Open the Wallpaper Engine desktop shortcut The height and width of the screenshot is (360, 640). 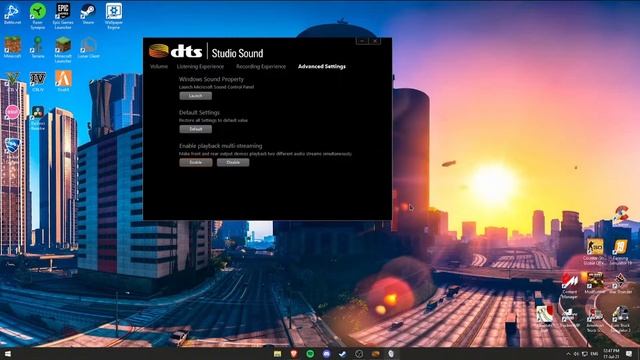tap(113, 16)
